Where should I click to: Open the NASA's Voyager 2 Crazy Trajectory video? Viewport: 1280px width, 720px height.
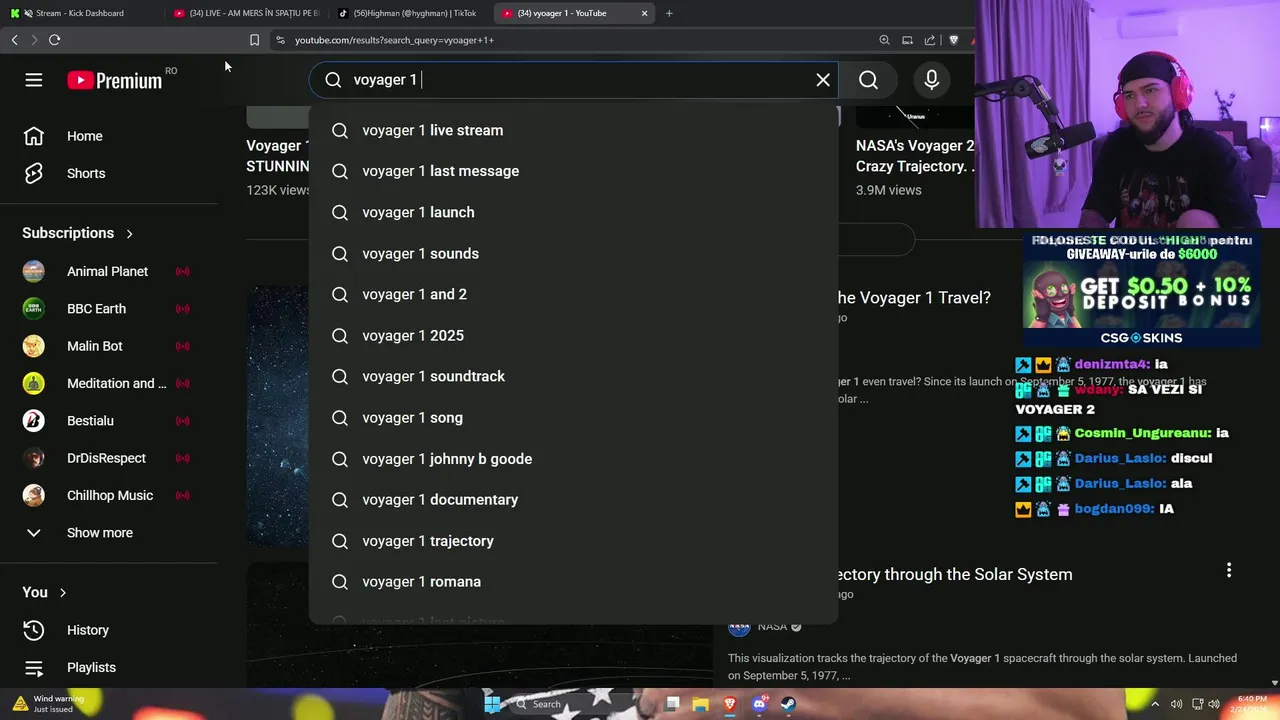pos(915,156)
